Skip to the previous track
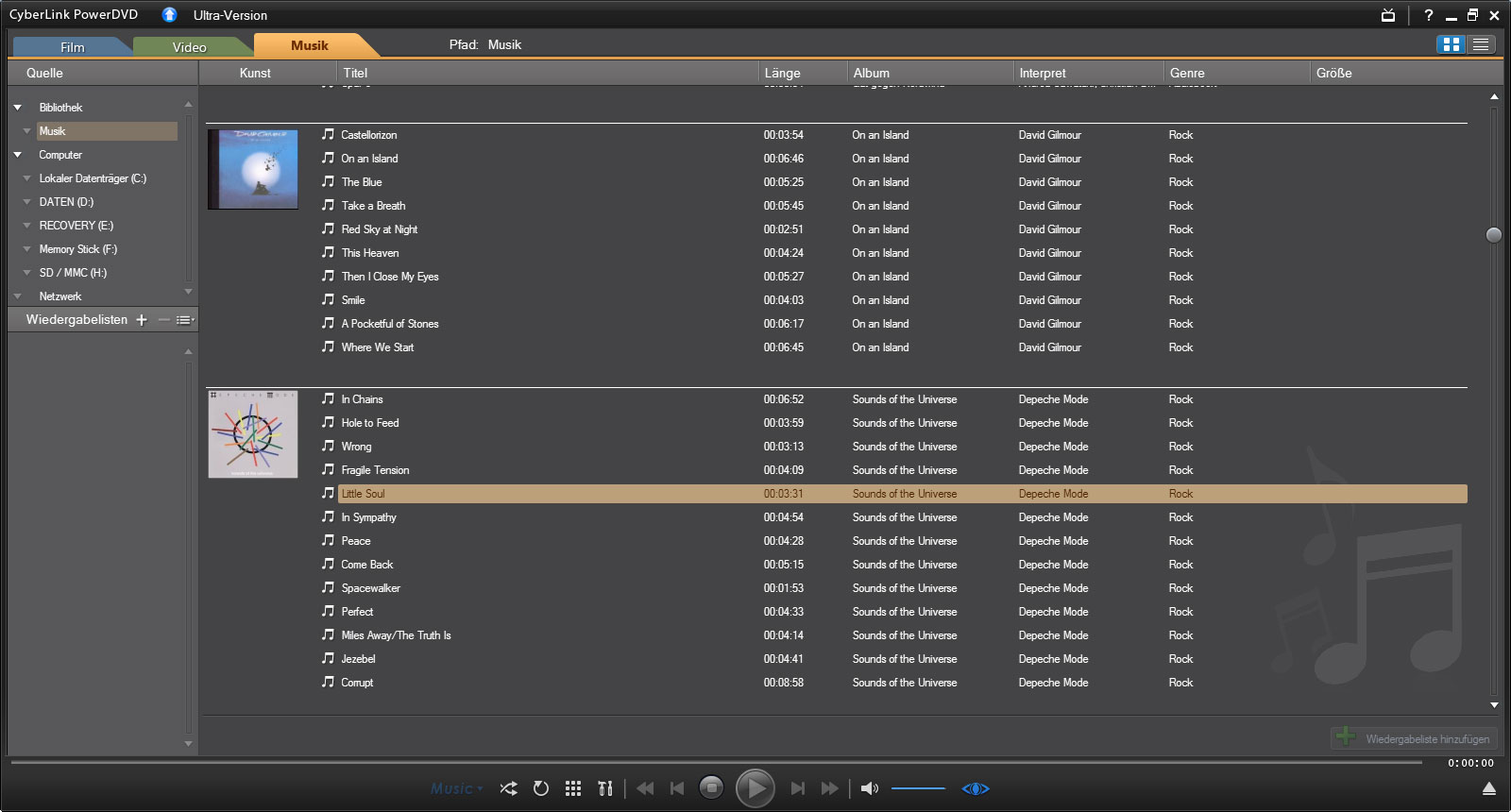 click(677, 788)
